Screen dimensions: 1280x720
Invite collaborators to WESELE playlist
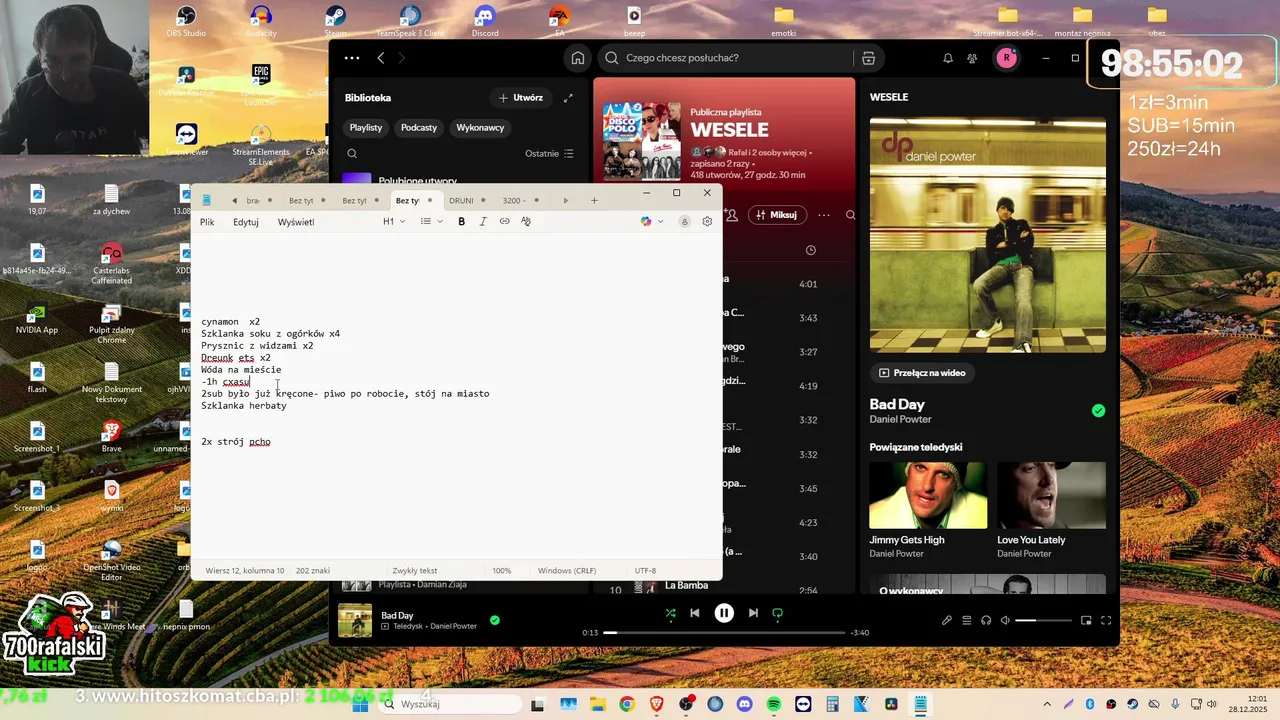tap(731, 215)
